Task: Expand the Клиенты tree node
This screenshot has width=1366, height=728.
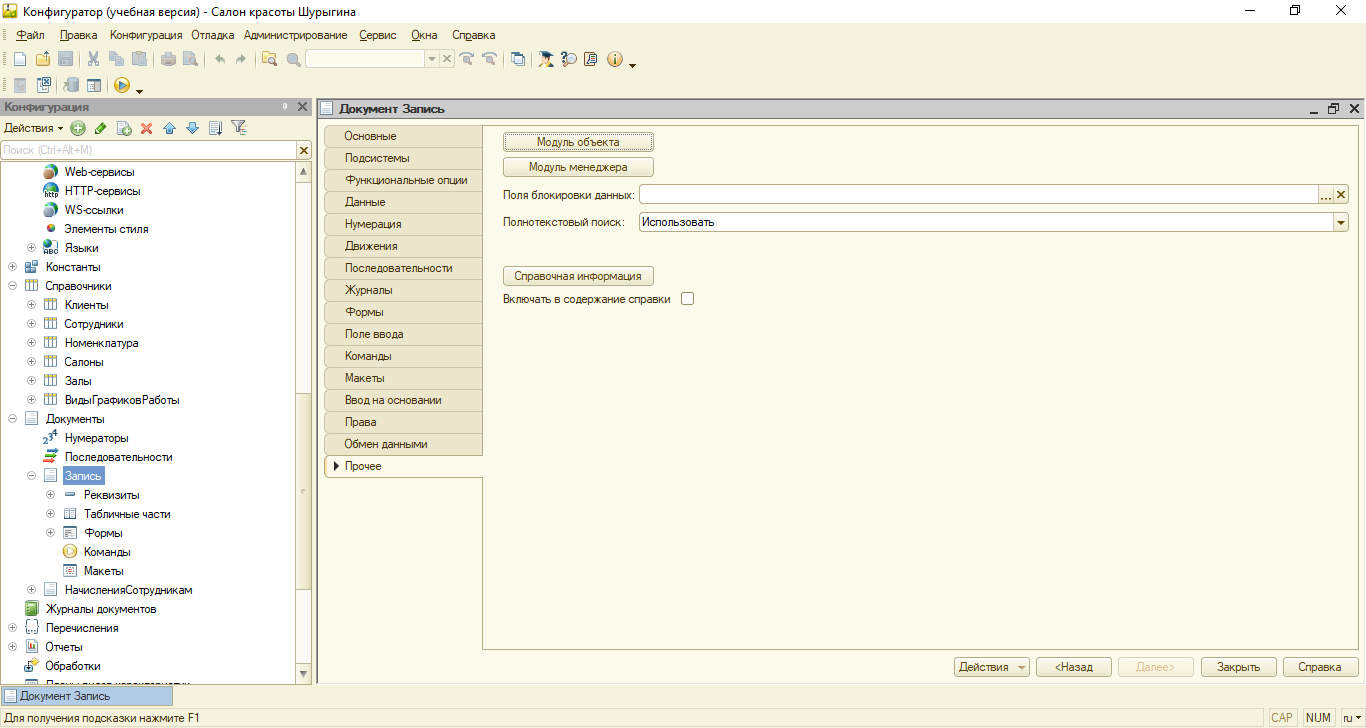Action: coord(32,305)
